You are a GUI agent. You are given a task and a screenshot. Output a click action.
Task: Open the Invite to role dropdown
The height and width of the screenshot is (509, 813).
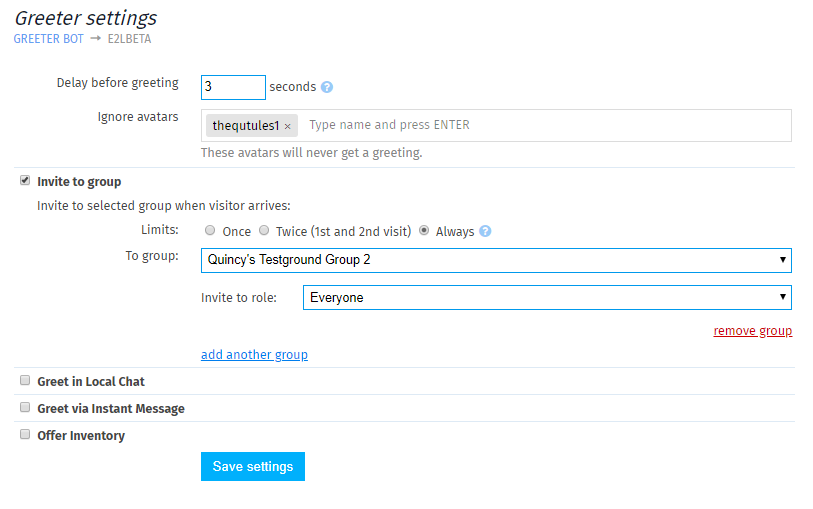547,298
